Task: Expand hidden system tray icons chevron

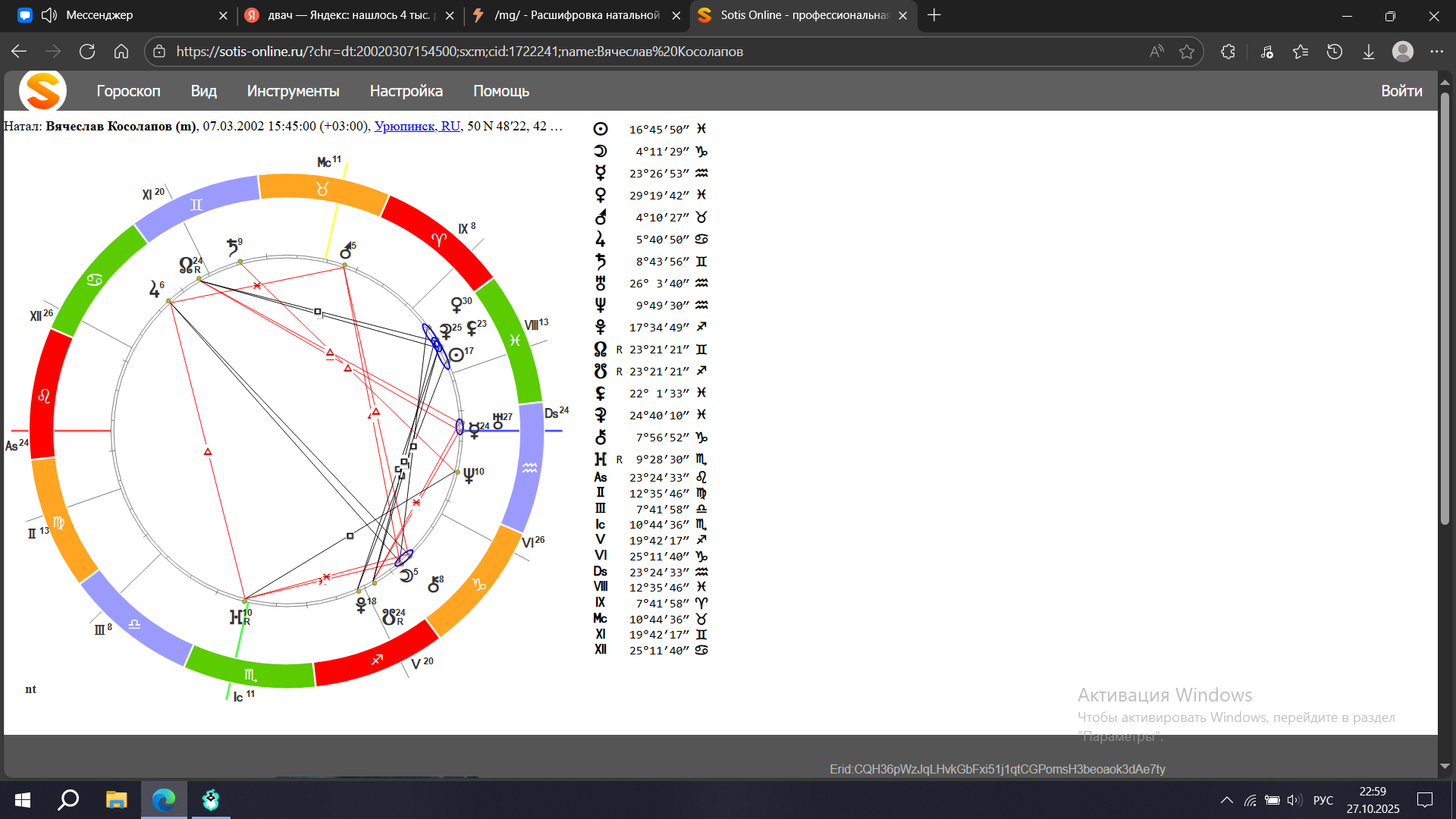Action: pos(1226,800)
